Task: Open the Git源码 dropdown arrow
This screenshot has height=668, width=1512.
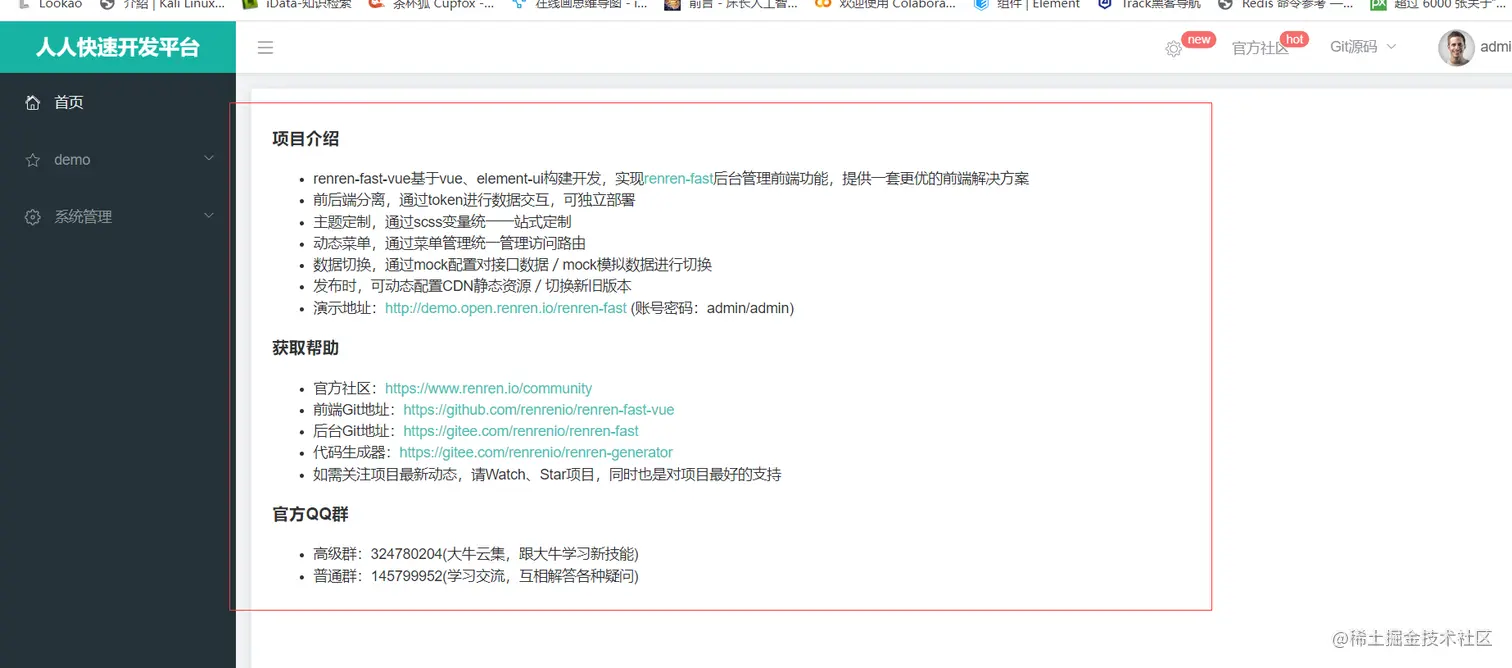Action: (1391, 47)
